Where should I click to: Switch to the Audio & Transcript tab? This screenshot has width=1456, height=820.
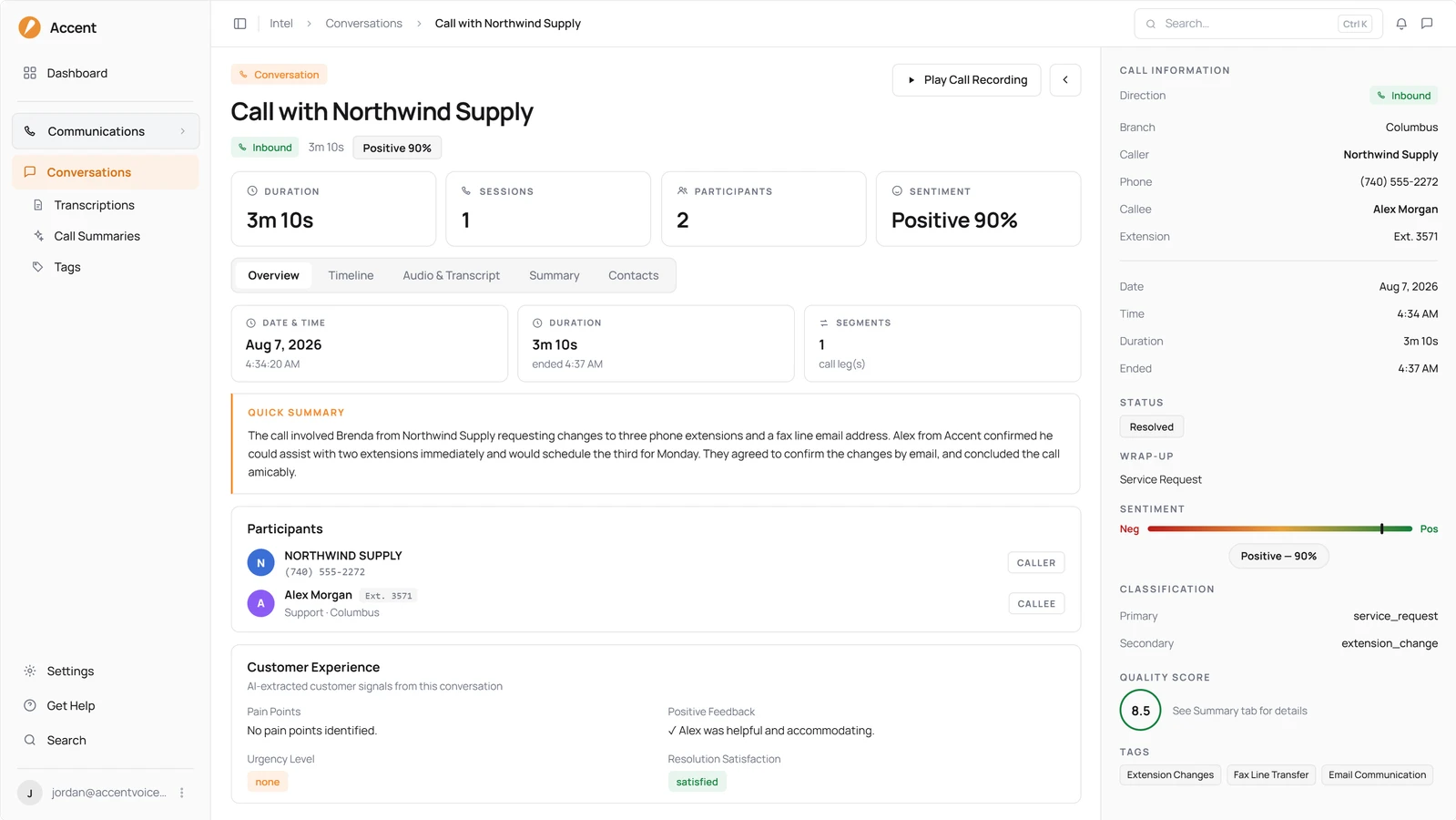(452, 275)
